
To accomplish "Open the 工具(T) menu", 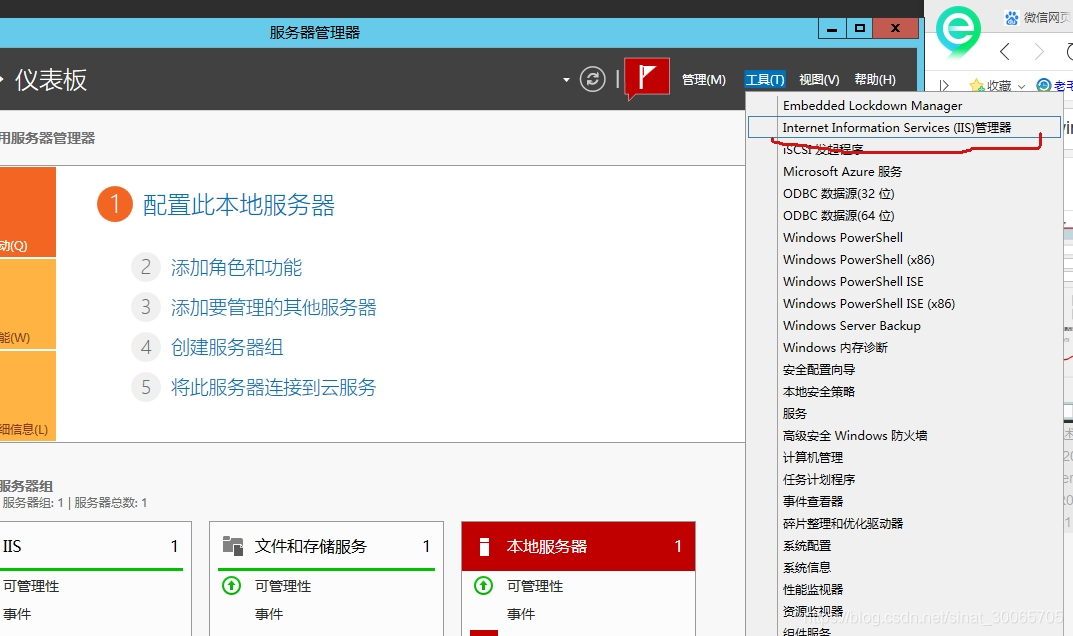I will click(764, 79).
